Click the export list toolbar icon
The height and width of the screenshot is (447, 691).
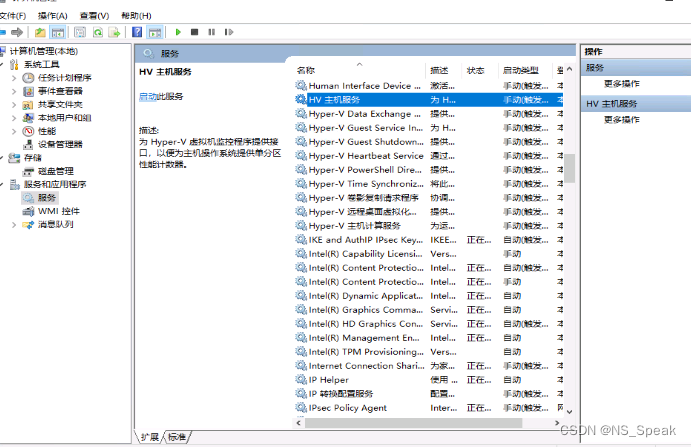point(114,32)
